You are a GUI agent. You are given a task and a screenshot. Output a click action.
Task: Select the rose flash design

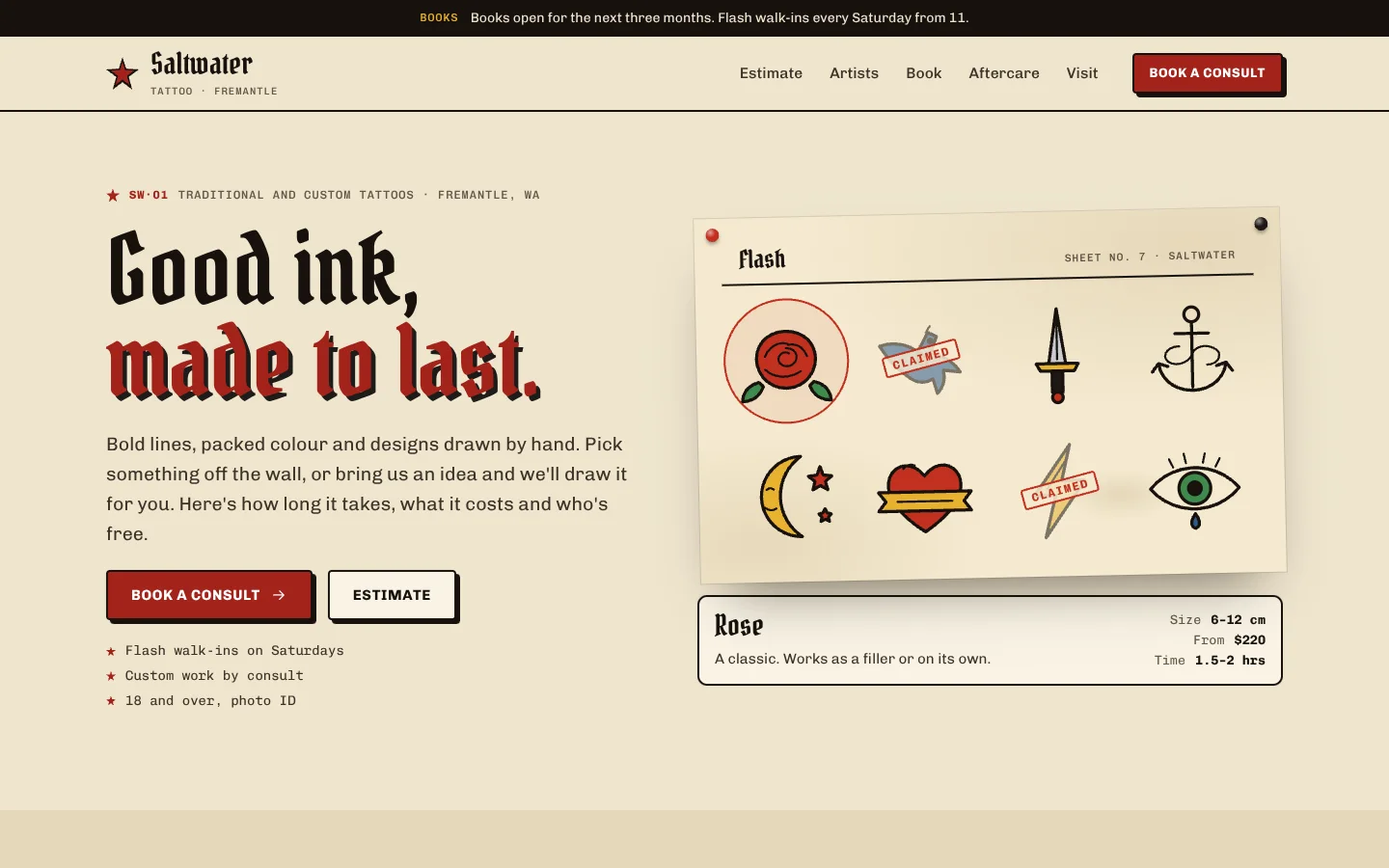[786, 361]
